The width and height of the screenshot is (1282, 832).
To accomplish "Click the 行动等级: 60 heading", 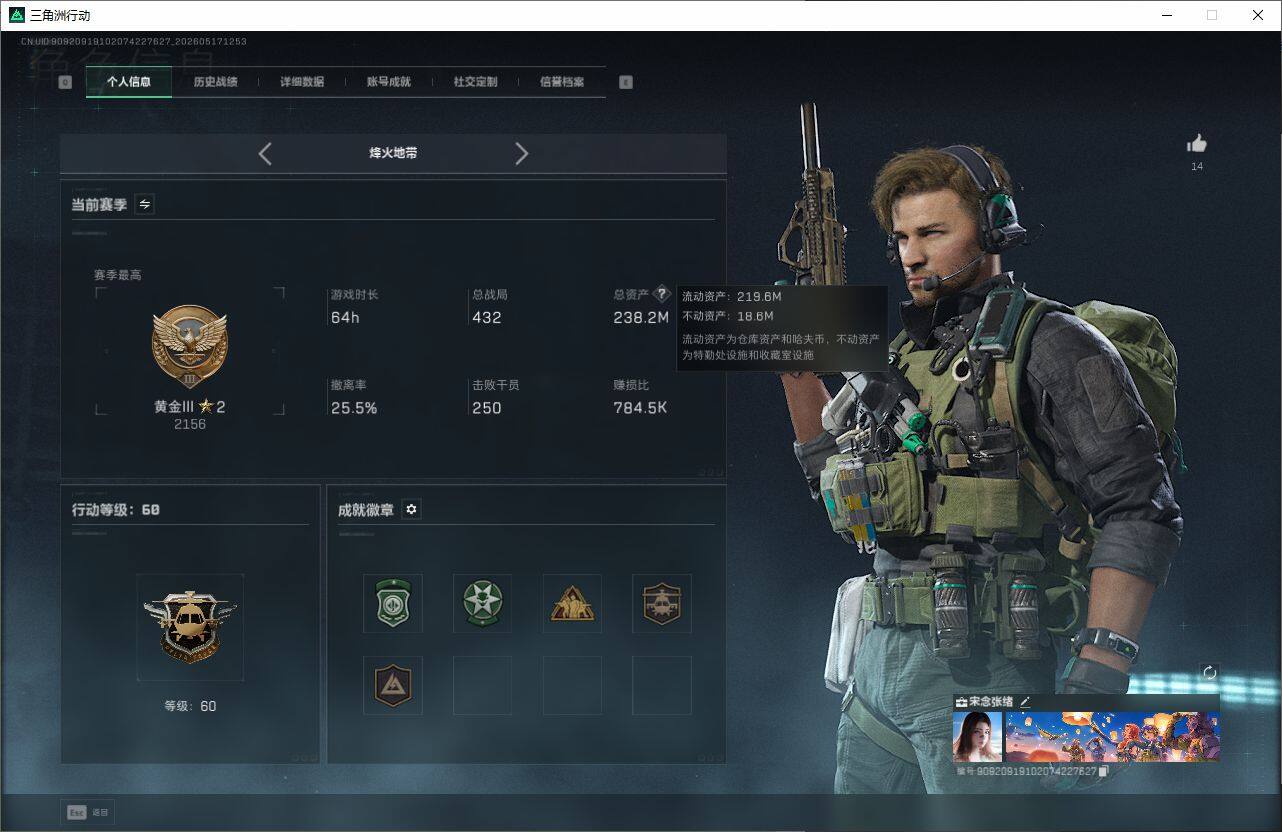I will click(116, 510).
